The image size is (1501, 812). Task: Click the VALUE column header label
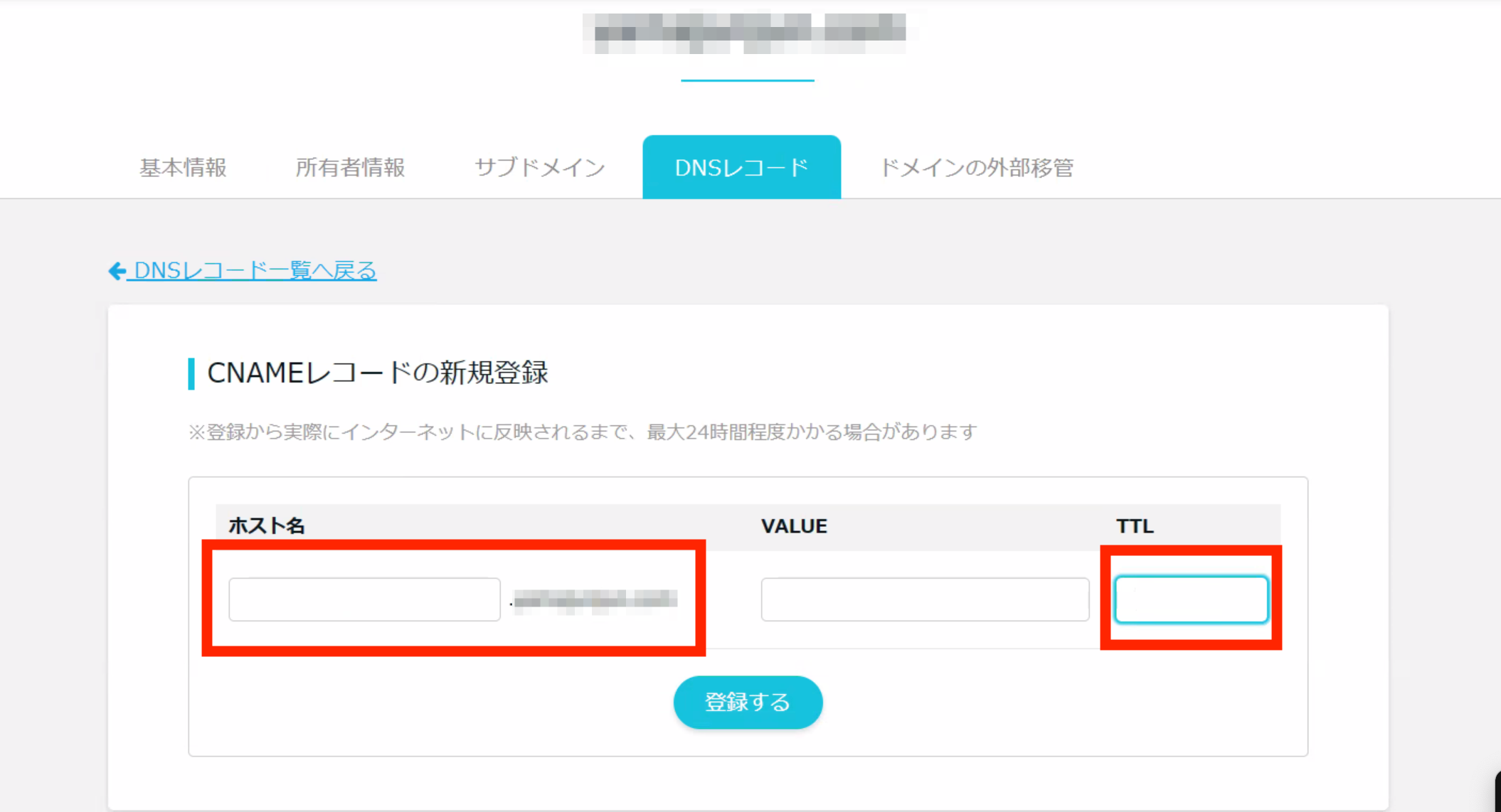pyautogui.click(x=794, y=526)
